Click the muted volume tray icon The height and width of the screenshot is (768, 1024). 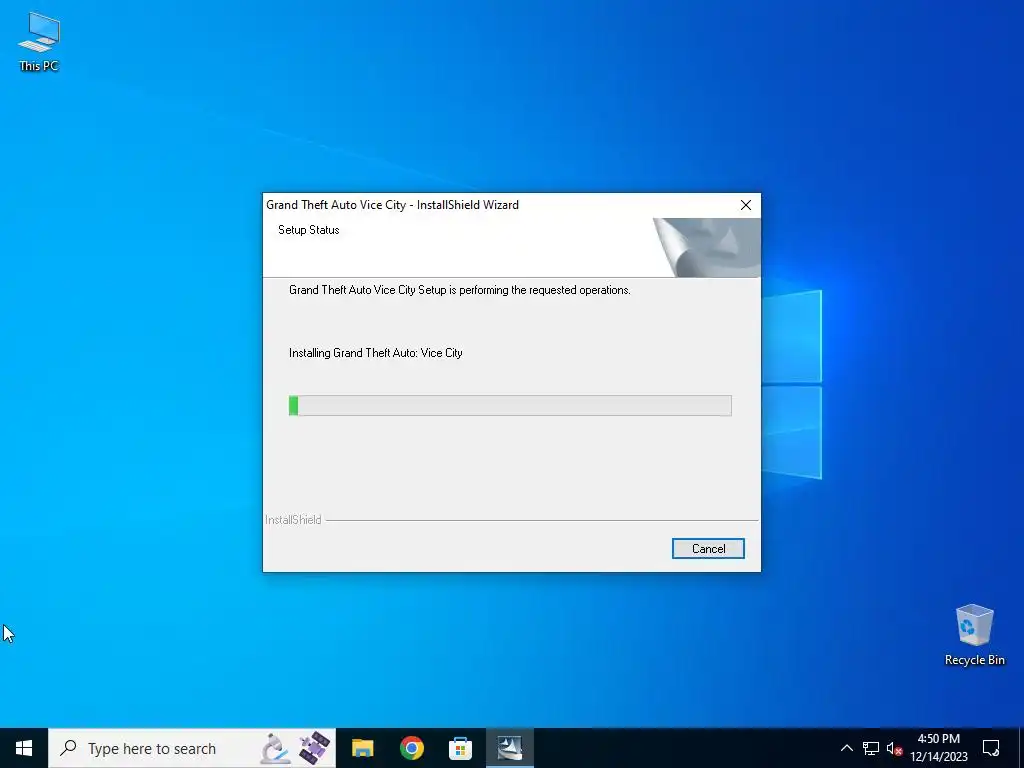(894, 748)
